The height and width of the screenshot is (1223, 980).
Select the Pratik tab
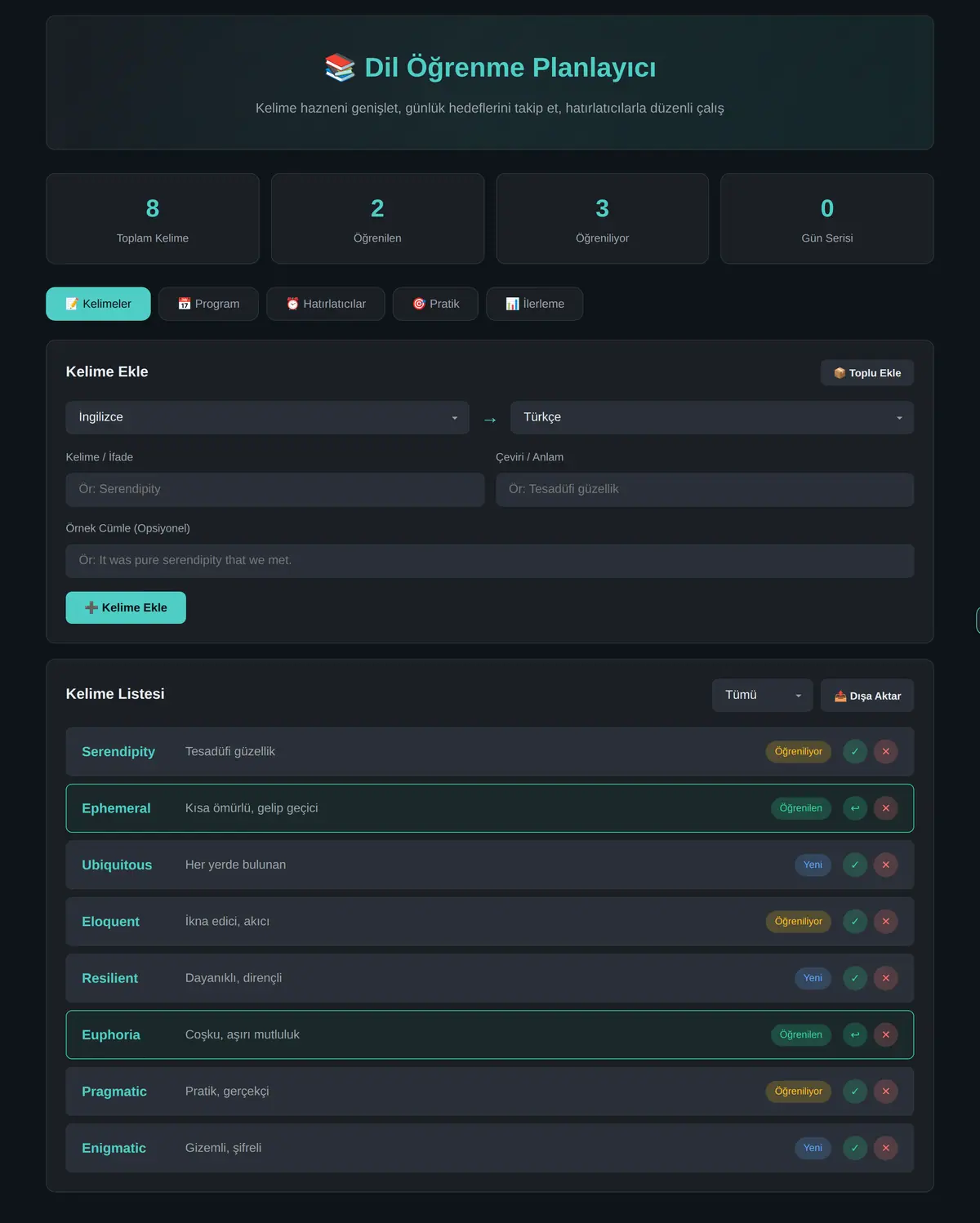point(435,304)
